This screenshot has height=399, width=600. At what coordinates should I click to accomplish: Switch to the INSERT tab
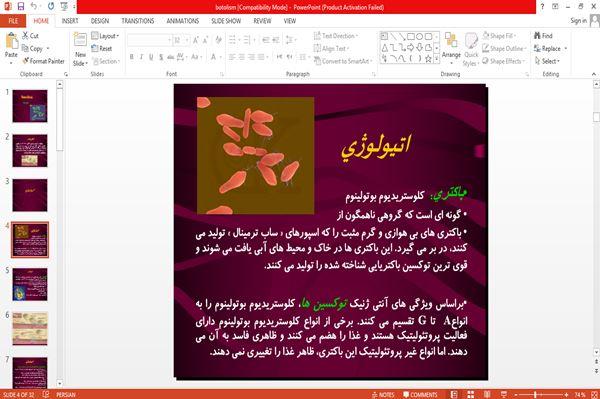70,21
